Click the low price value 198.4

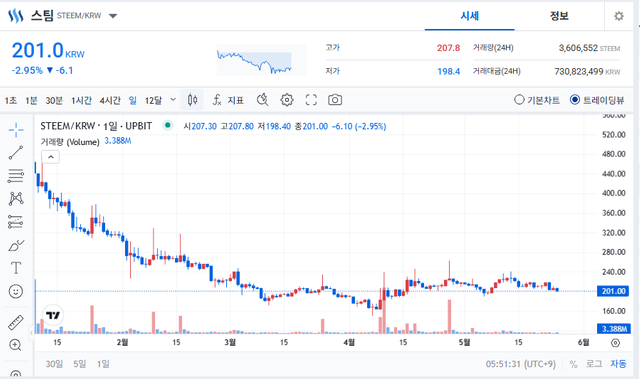[448, 71]
